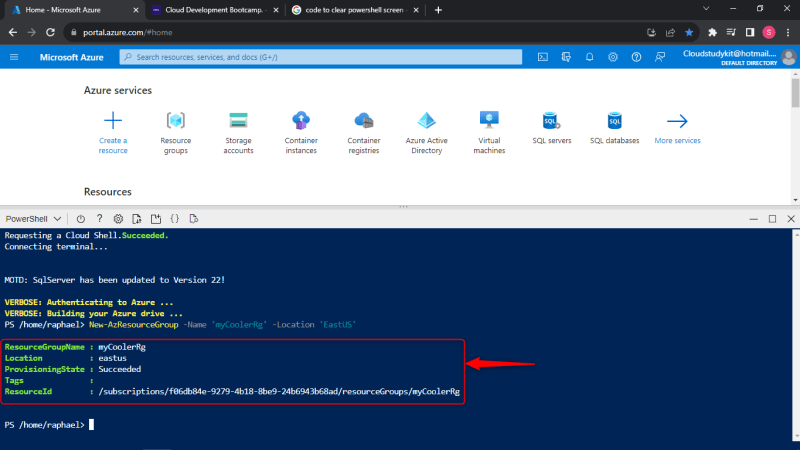Click the browser back arrow
The height and width of the screenshot is (450, 800).
(x=13, y=32)
